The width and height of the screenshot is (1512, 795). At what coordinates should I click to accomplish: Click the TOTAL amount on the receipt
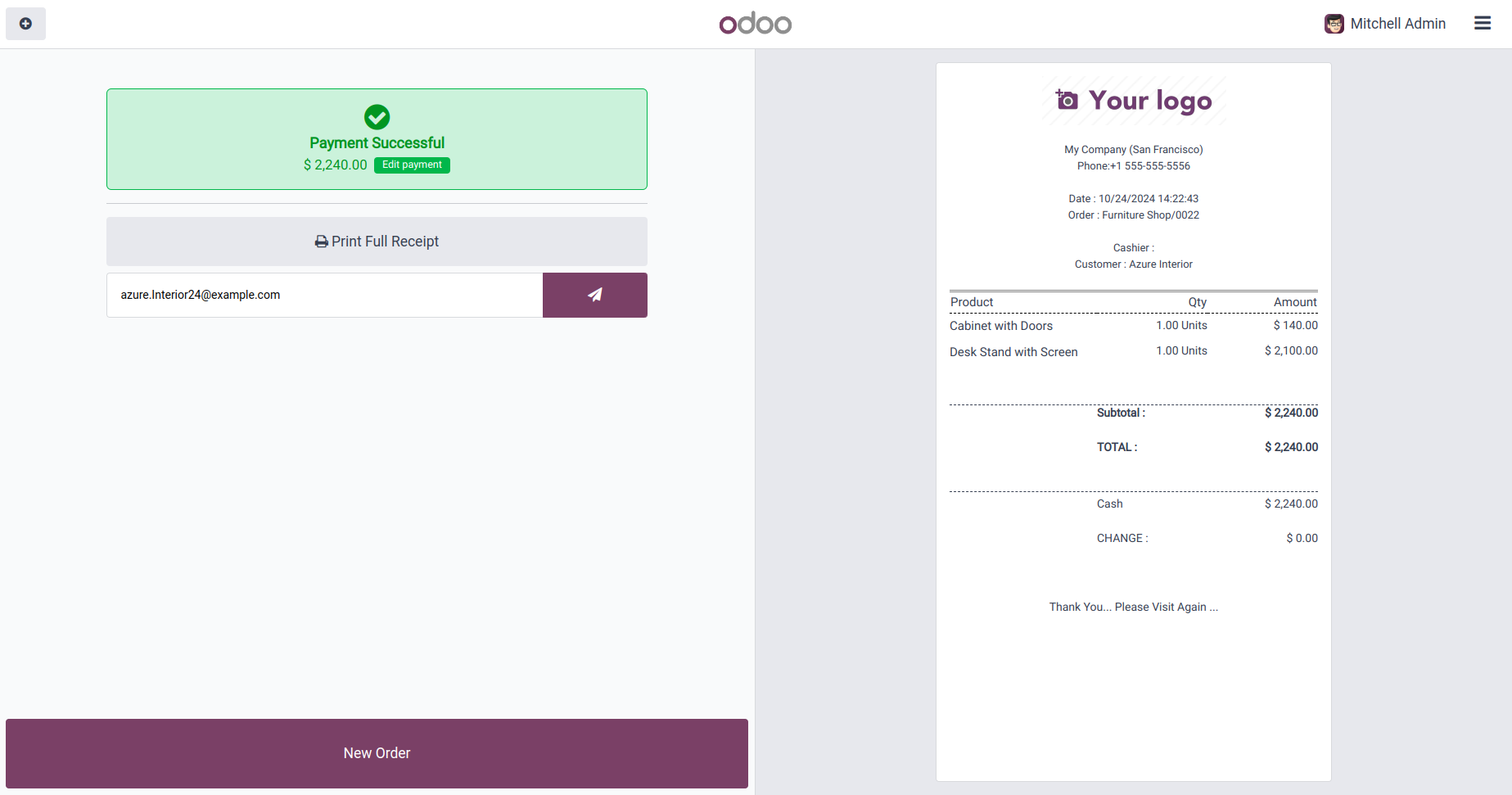click(x=1291, y=447)
